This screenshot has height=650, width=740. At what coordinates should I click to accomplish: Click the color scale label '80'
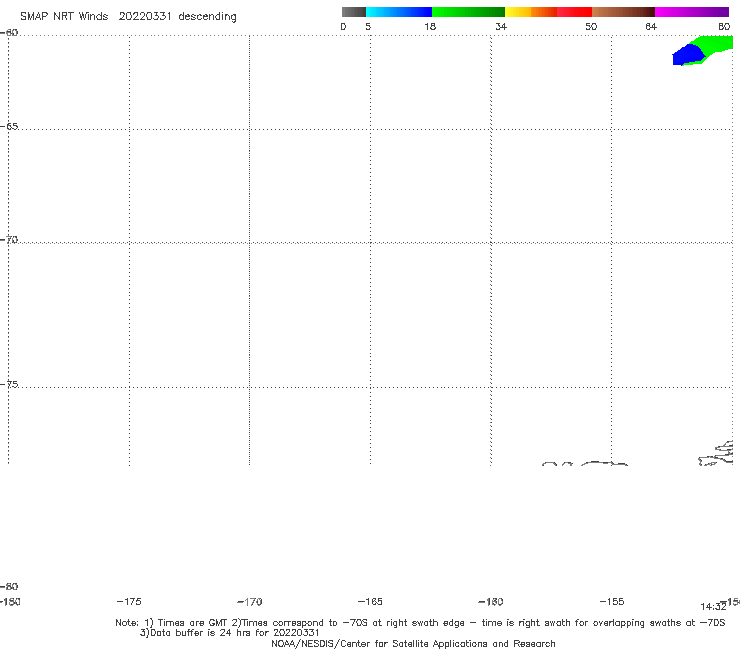(x=724, y=26)
